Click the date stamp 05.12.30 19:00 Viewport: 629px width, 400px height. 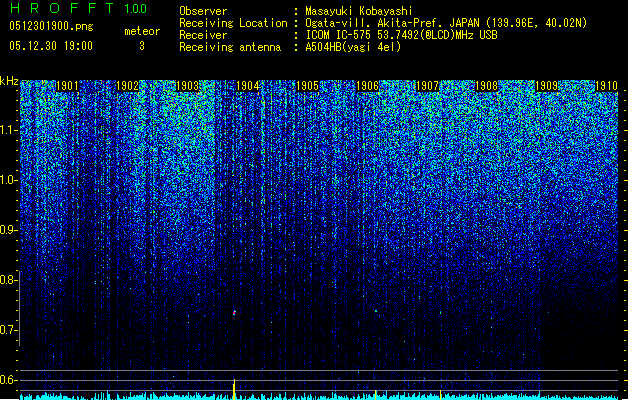point(51,46)
